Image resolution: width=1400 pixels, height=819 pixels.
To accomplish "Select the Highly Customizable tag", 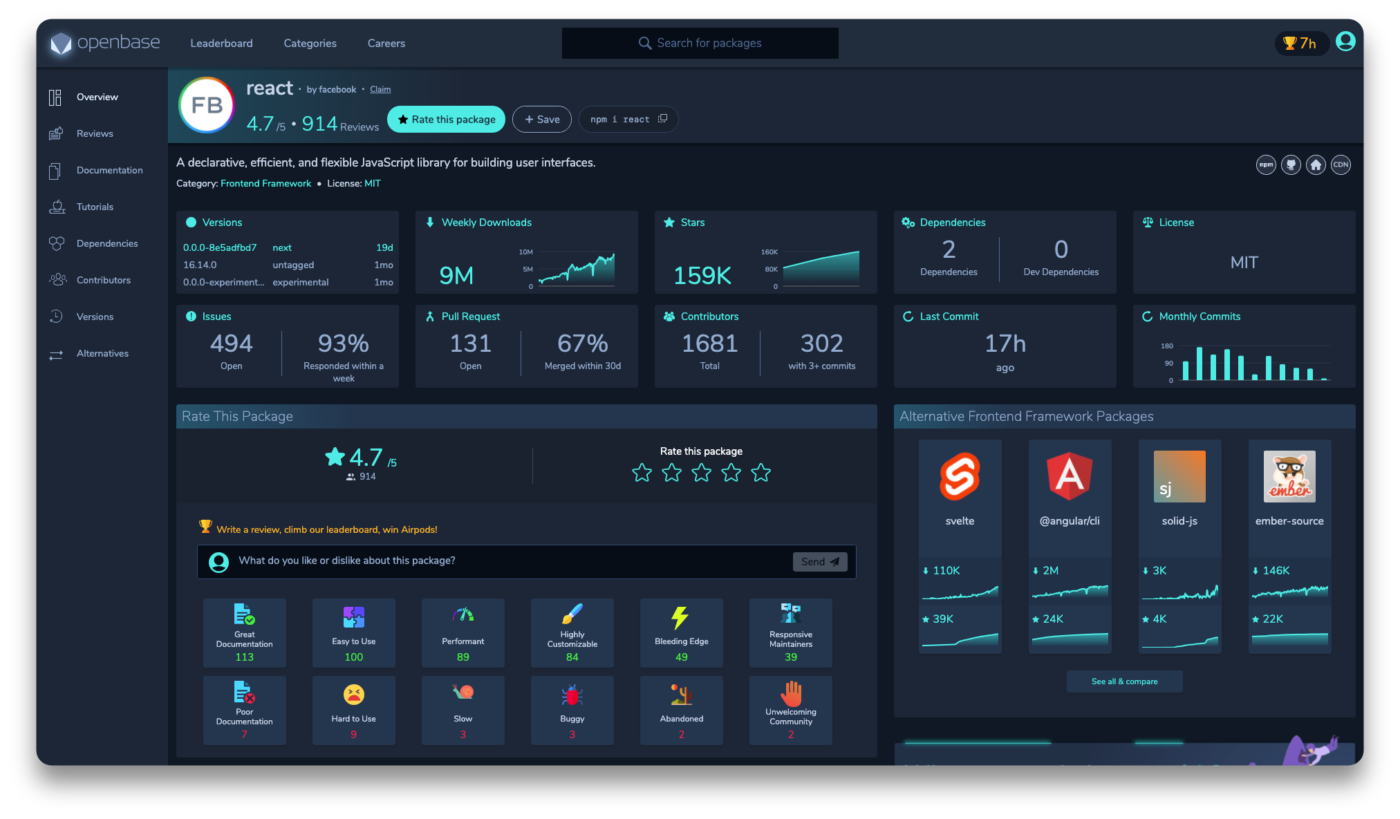I will pos(572,633).
